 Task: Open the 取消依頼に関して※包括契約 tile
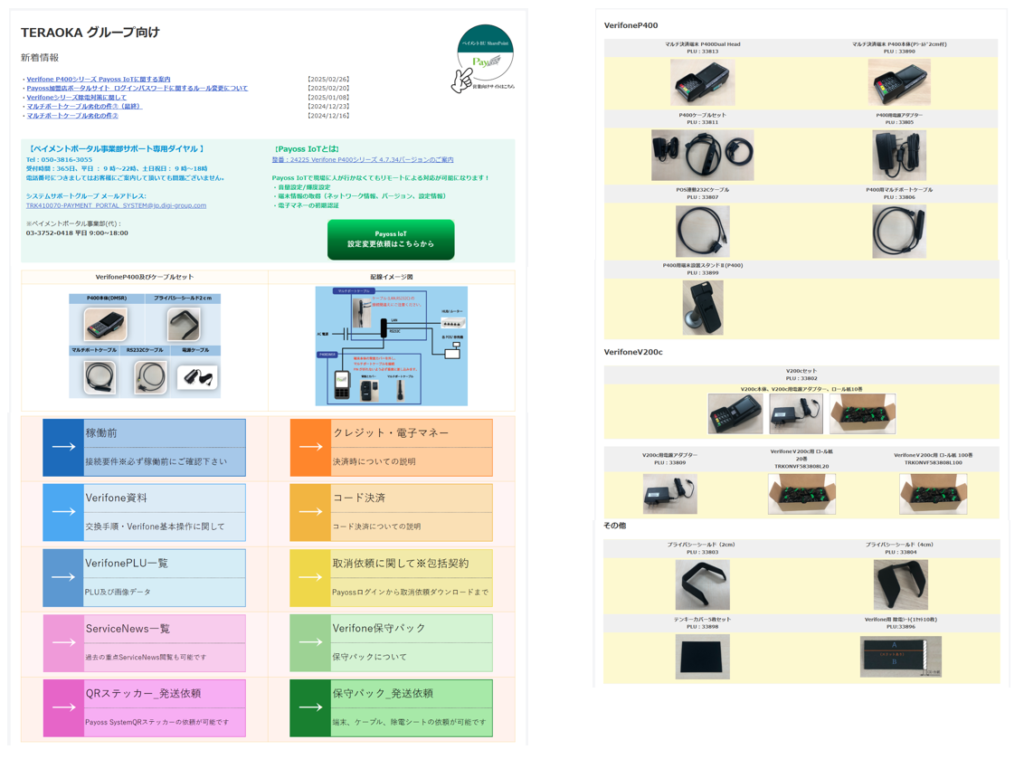(391, 577)
